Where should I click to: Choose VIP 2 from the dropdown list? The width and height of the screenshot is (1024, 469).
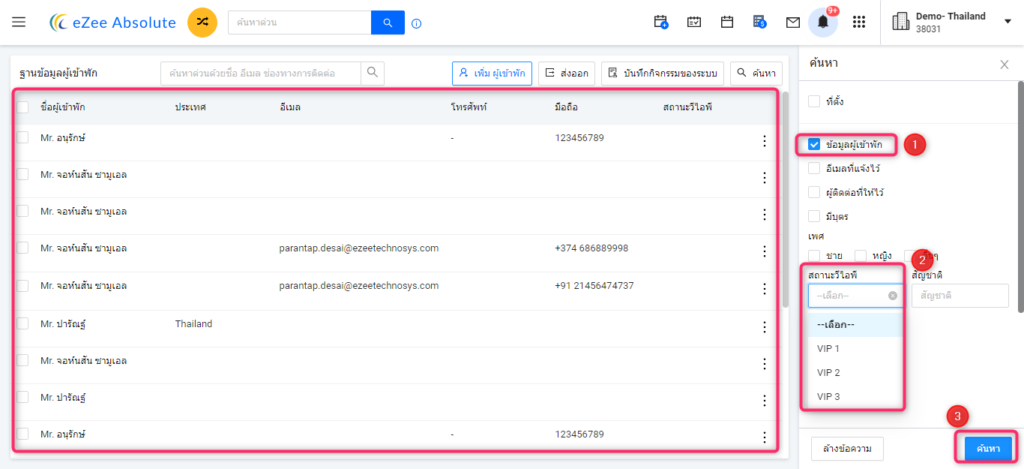coord(855,372)
